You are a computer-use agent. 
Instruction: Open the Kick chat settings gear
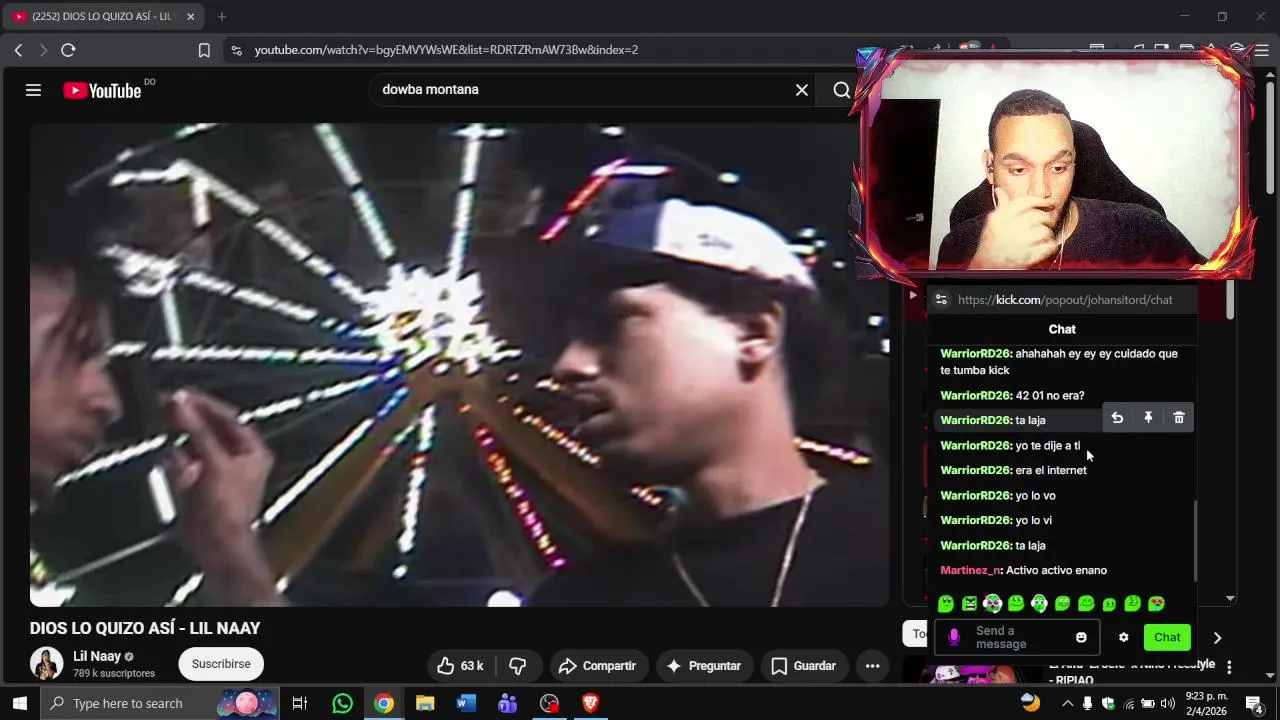pyautogui.click(x=1123, y=637)
